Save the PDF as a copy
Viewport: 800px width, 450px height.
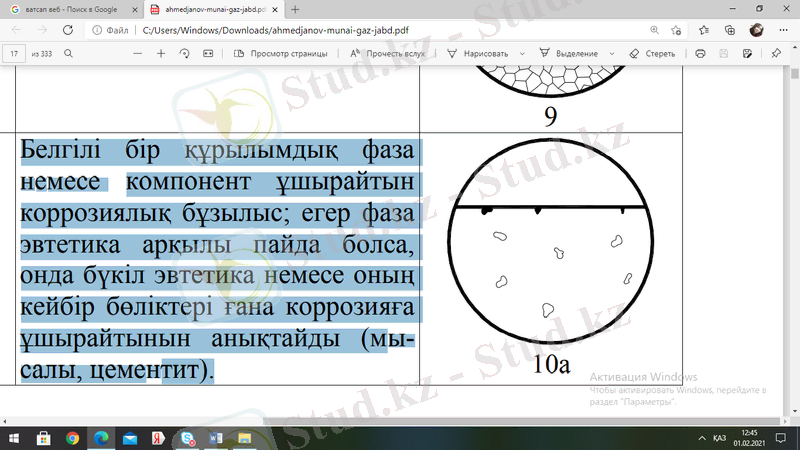pyautogui.click(x=747, y=54)
